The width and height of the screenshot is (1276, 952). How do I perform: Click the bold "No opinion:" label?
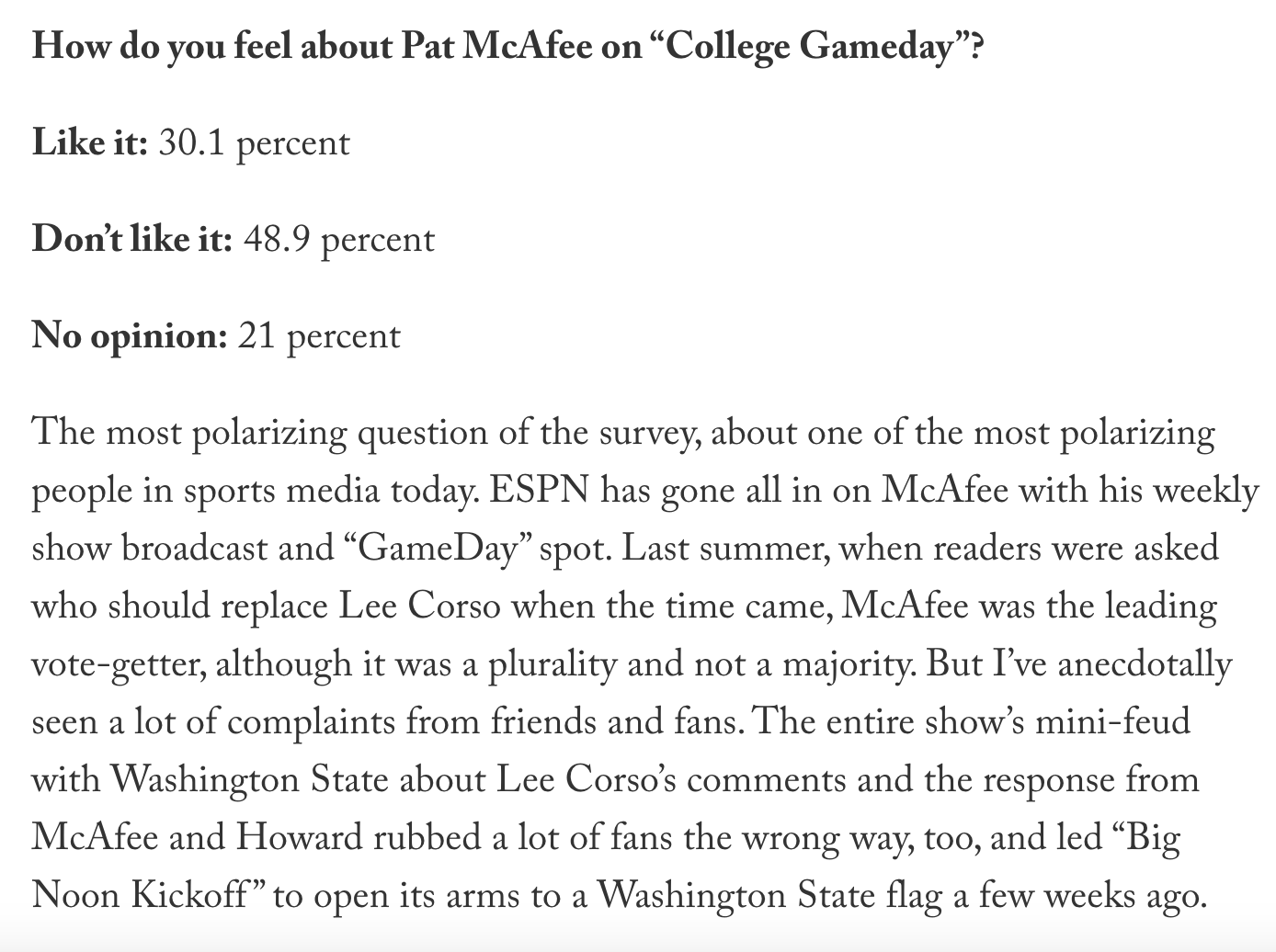click(129, 335)
